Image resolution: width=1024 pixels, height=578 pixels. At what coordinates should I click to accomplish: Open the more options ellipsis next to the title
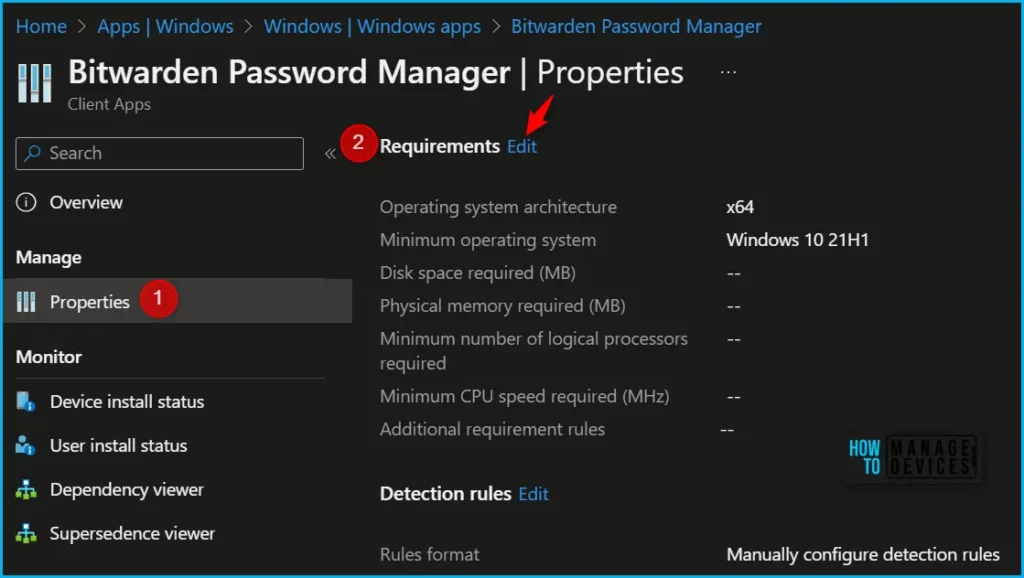728,72
